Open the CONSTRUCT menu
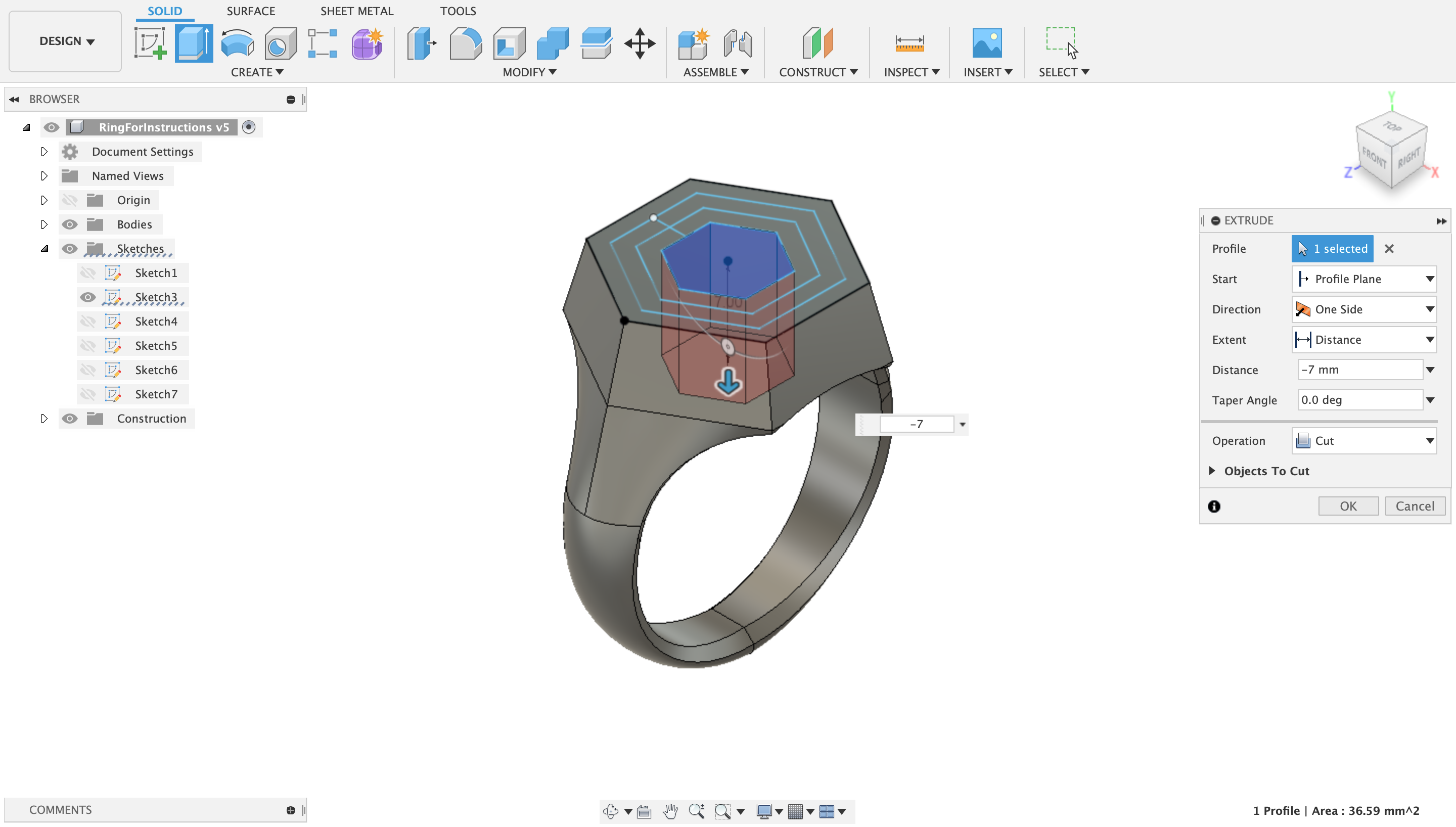Viewport: 1456px width, 827px height. click(x=817, y=72)
